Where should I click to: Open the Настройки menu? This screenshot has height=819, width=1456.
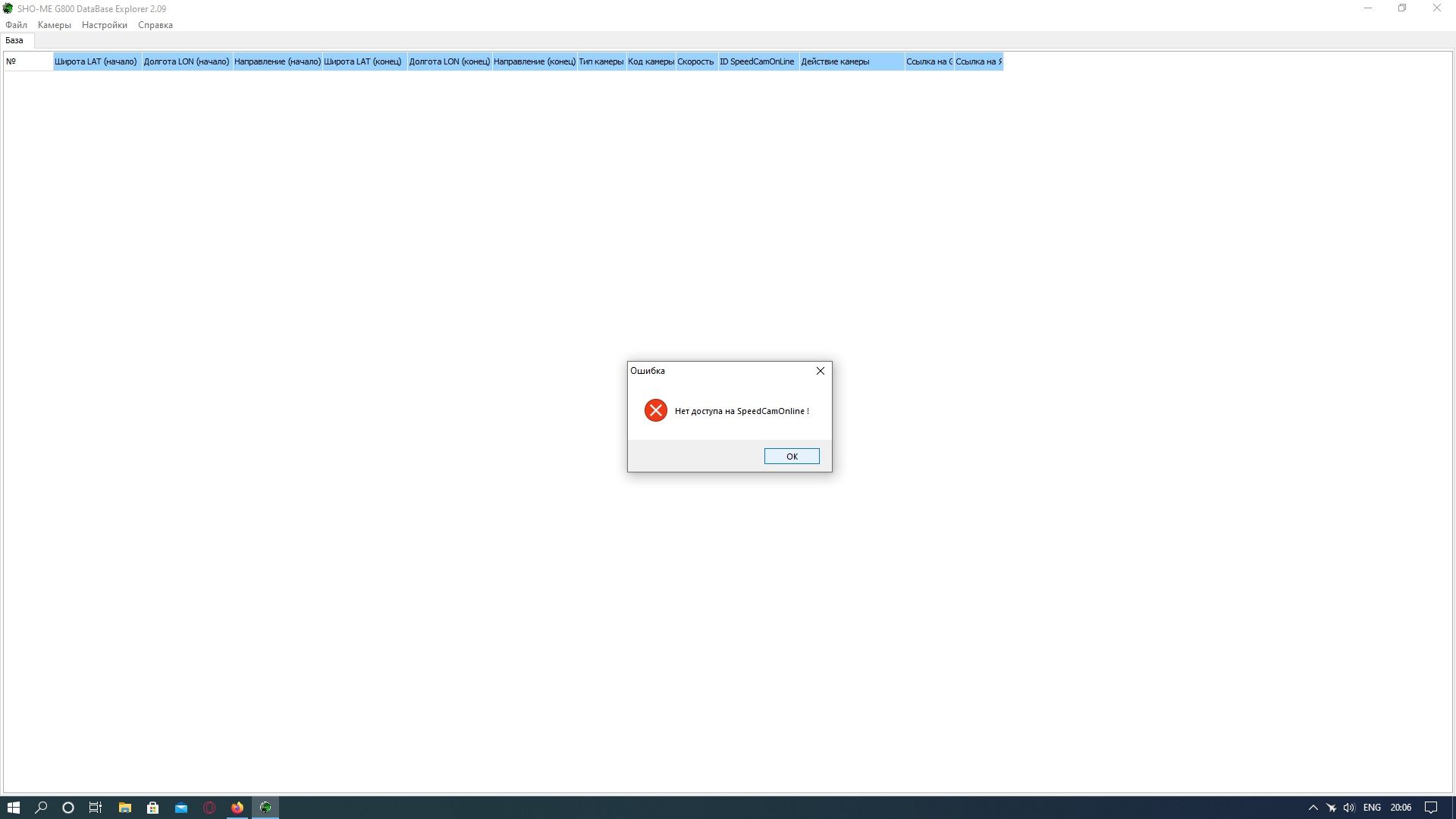(x=104, y=25)
